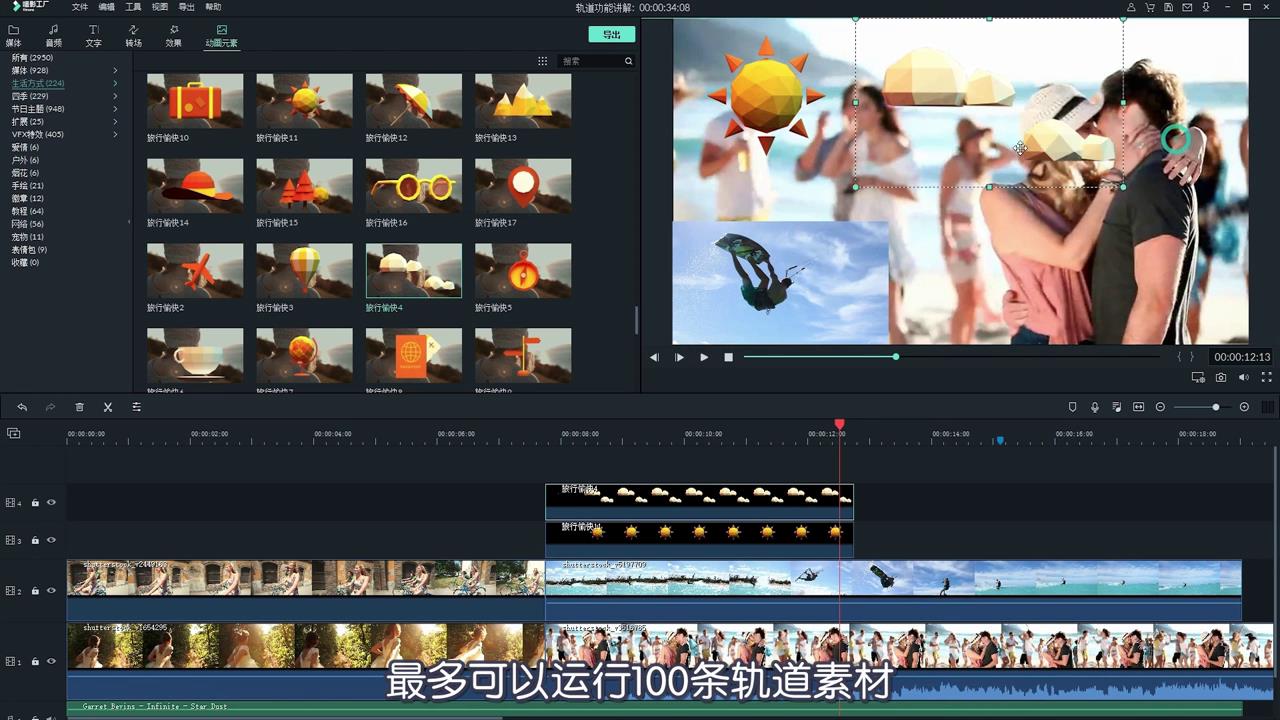Click the add track manager icon
The width and height of the screenshot is (1280, 720).
(13, 433)
